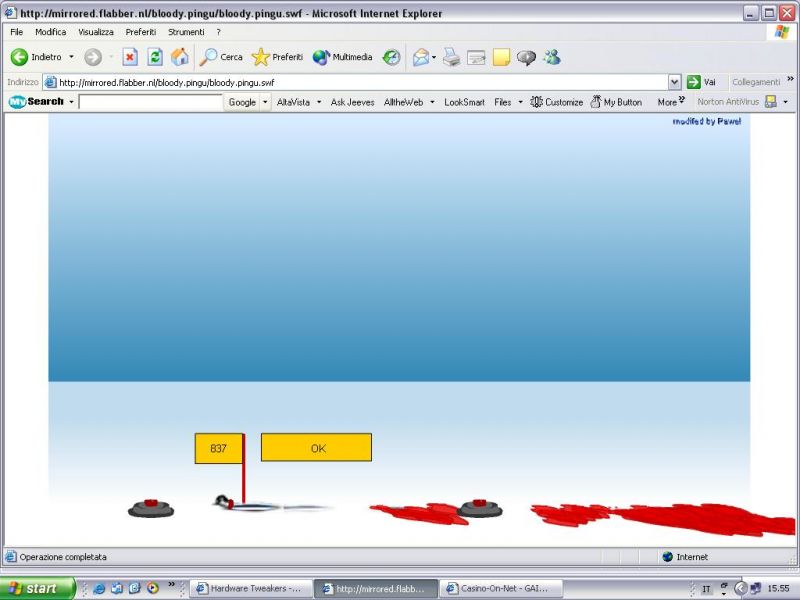Expand the address bar dropdown arrow

click(674, 82)
